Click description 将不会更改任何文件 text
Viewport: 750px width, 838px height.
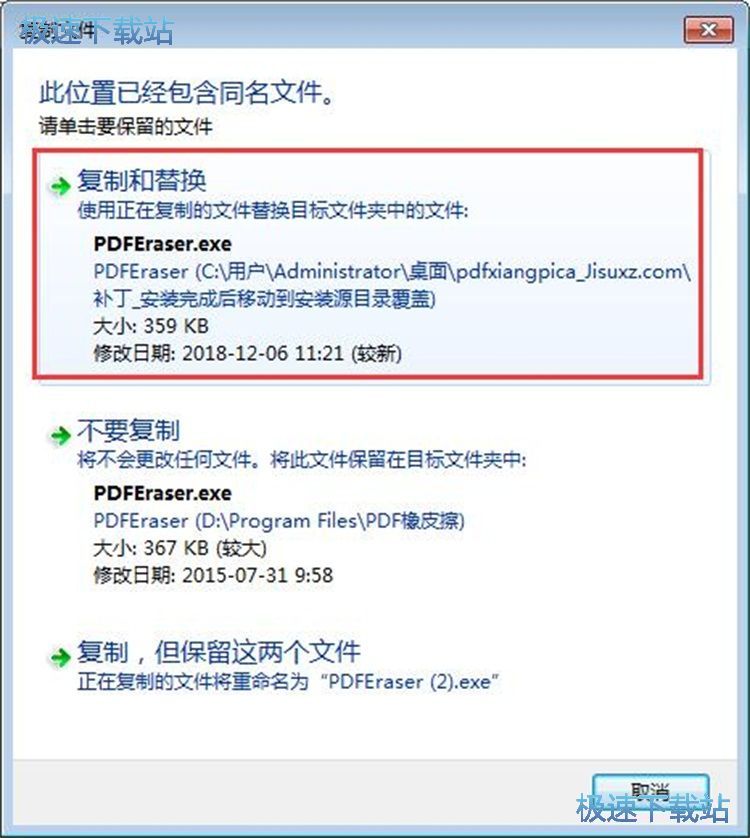click(302, 459)
